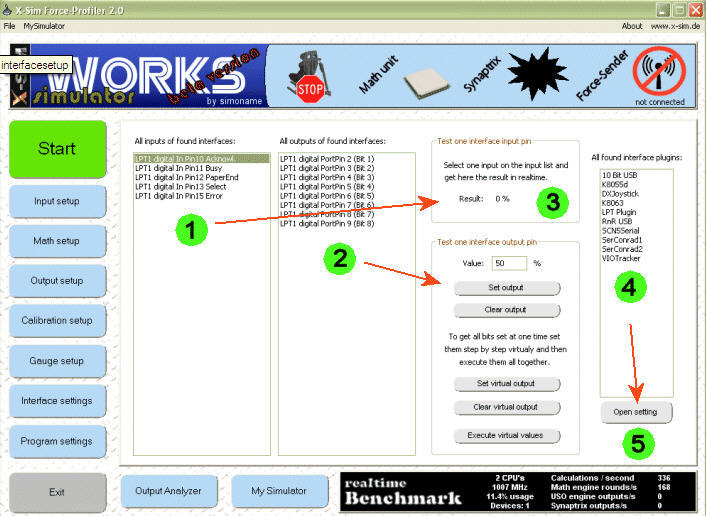Click the Open setting button

coord(637,412)
